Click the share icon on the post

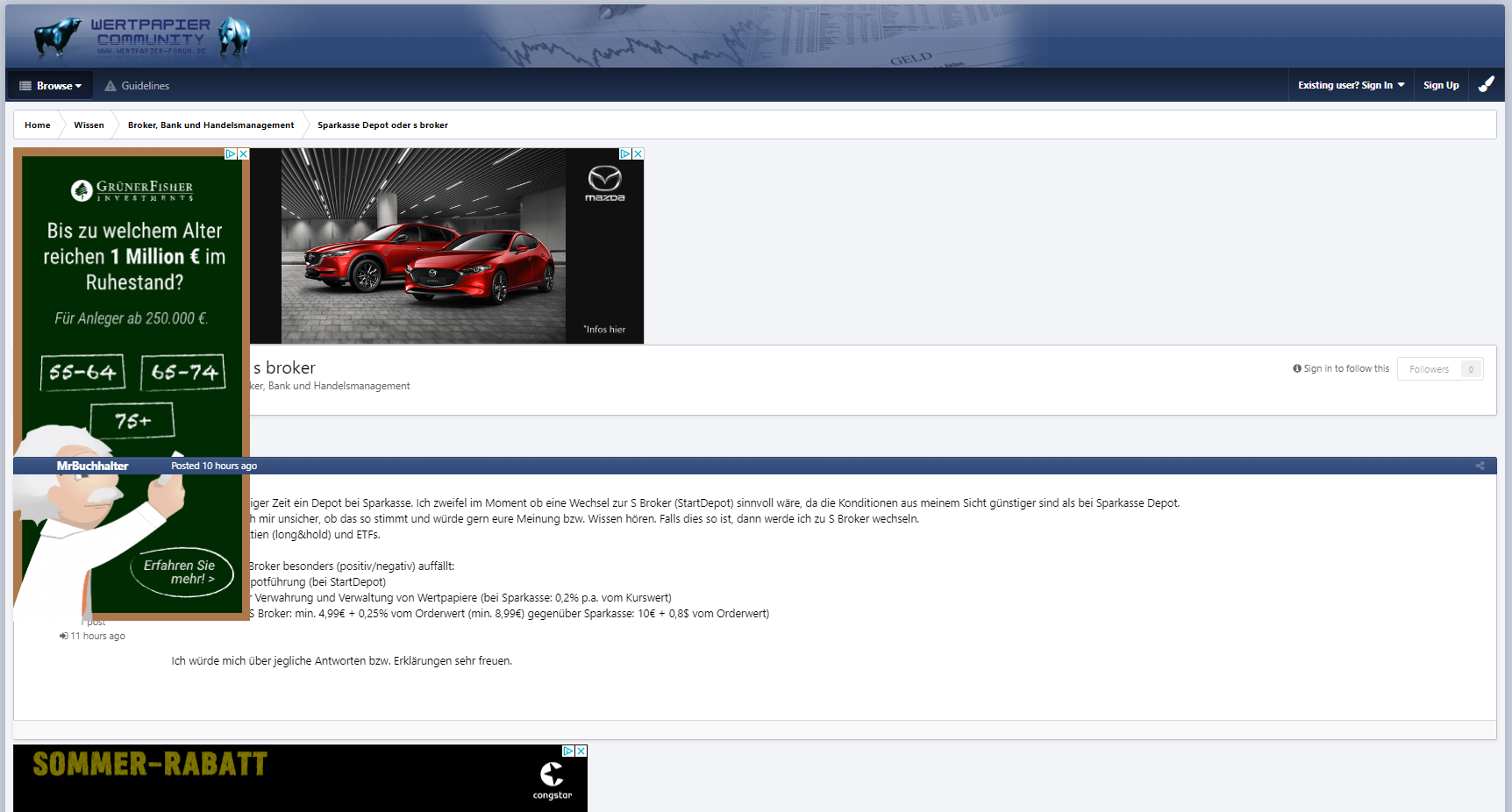pos(1480,466)
